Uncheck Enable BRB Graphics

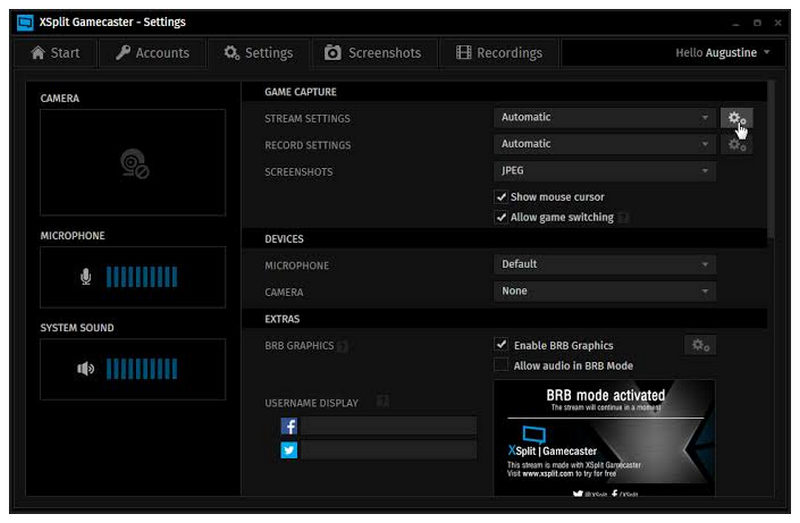501,345
